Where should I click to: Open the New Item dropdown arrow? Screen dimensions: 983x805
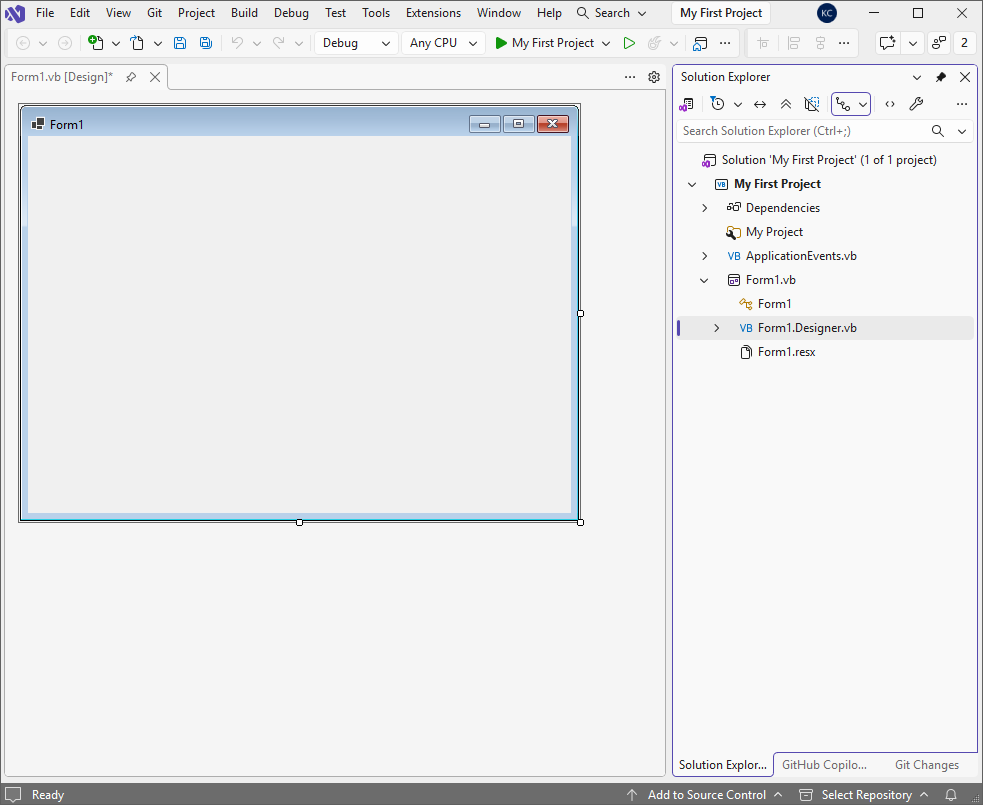point(116,43)
